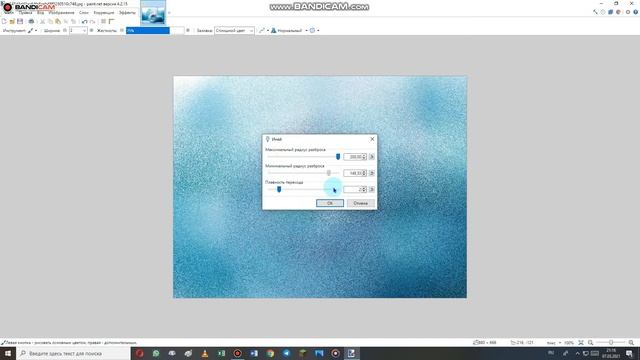
Task: Click the Print toolbar icon
Action: click(x=31, y=21)
